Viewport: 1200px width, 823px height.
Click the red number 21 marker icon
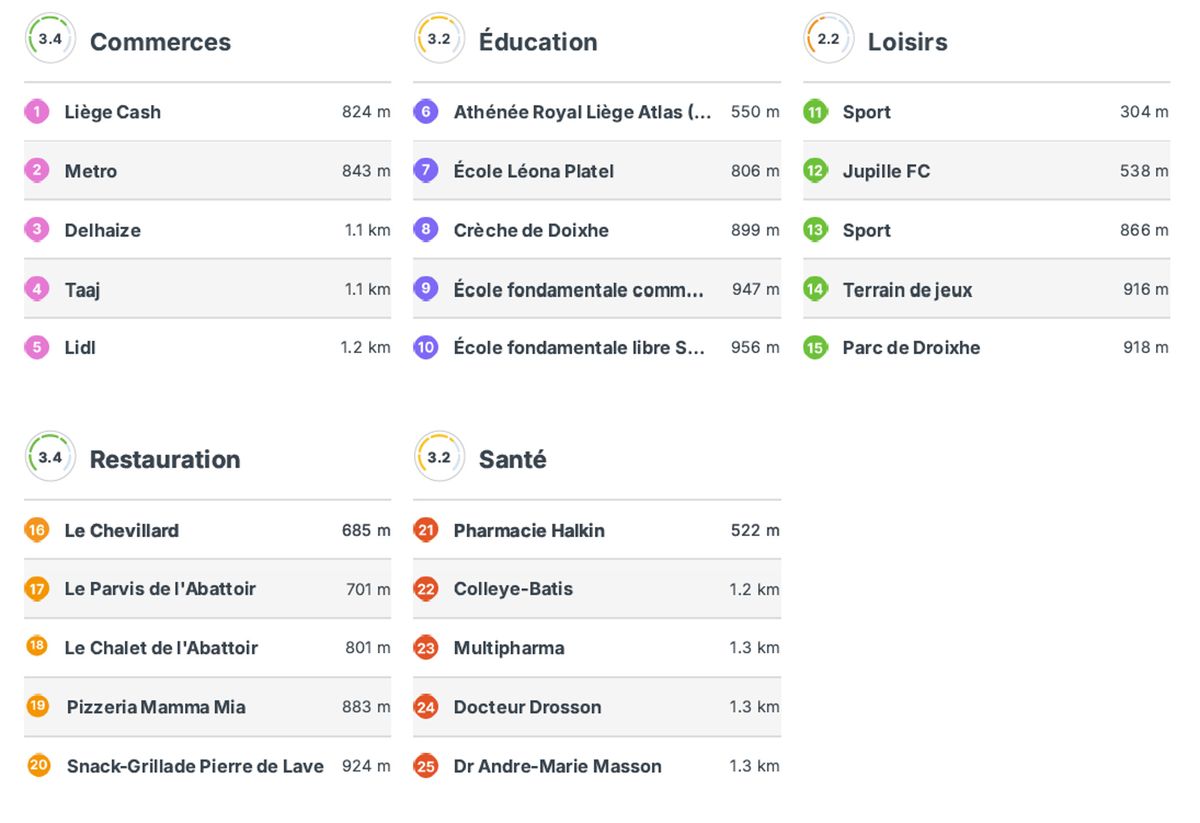(426, 530)
